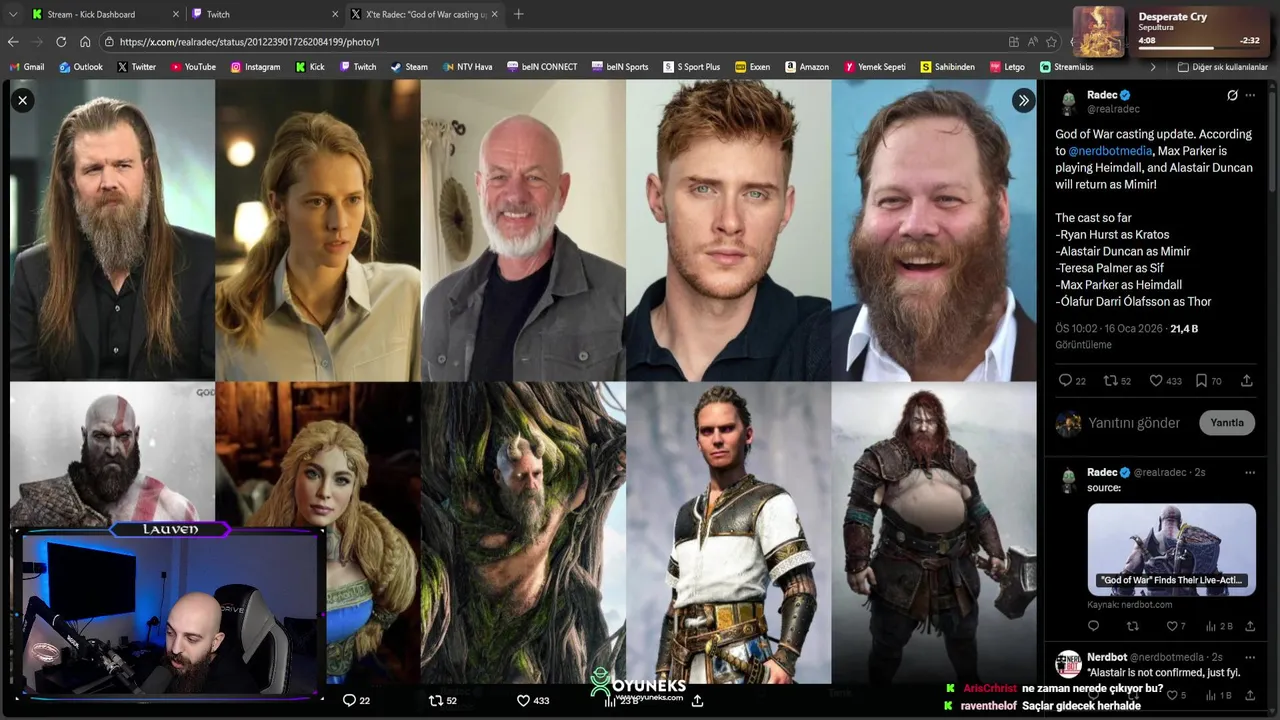Click the Yanıtını gönder reply field
The height and width of the screenshot is (720, 1280).
(1134, 423)
